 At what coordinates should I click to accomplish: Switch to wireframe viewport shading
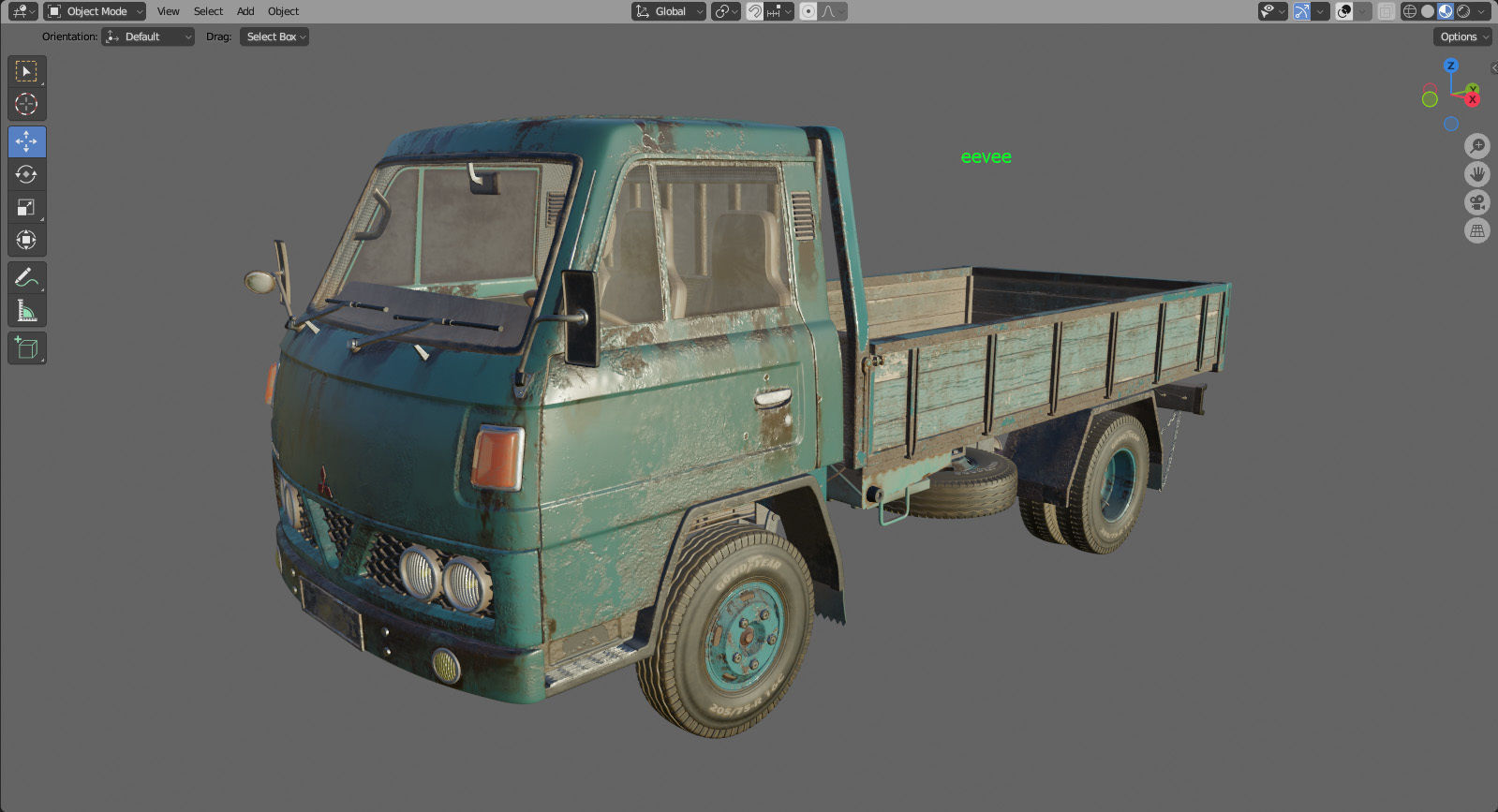coord(1410,11)
